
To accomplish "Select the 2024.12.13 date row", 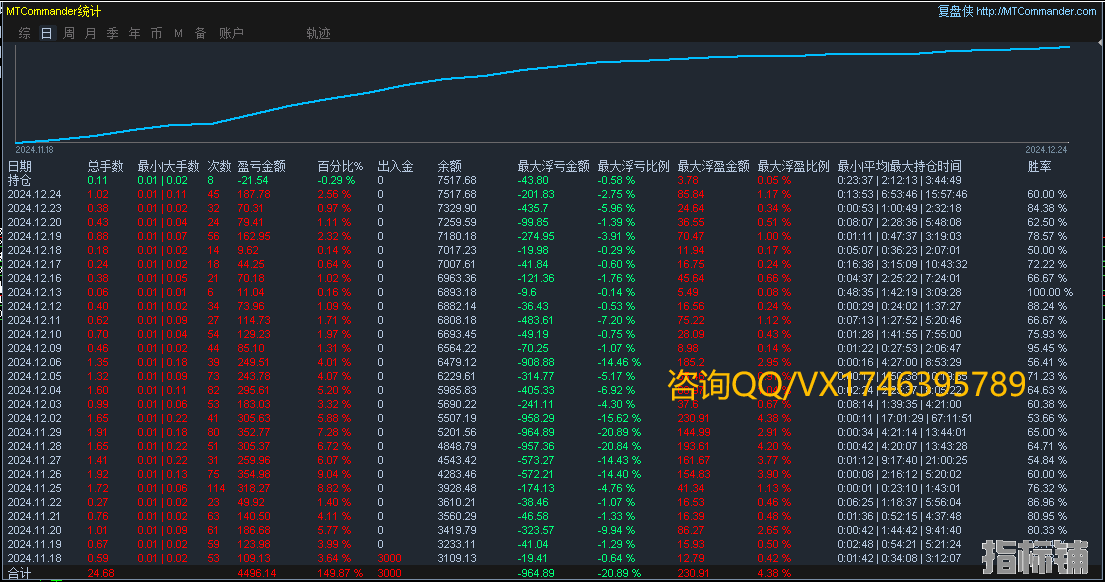I will (x=35, y=292).
